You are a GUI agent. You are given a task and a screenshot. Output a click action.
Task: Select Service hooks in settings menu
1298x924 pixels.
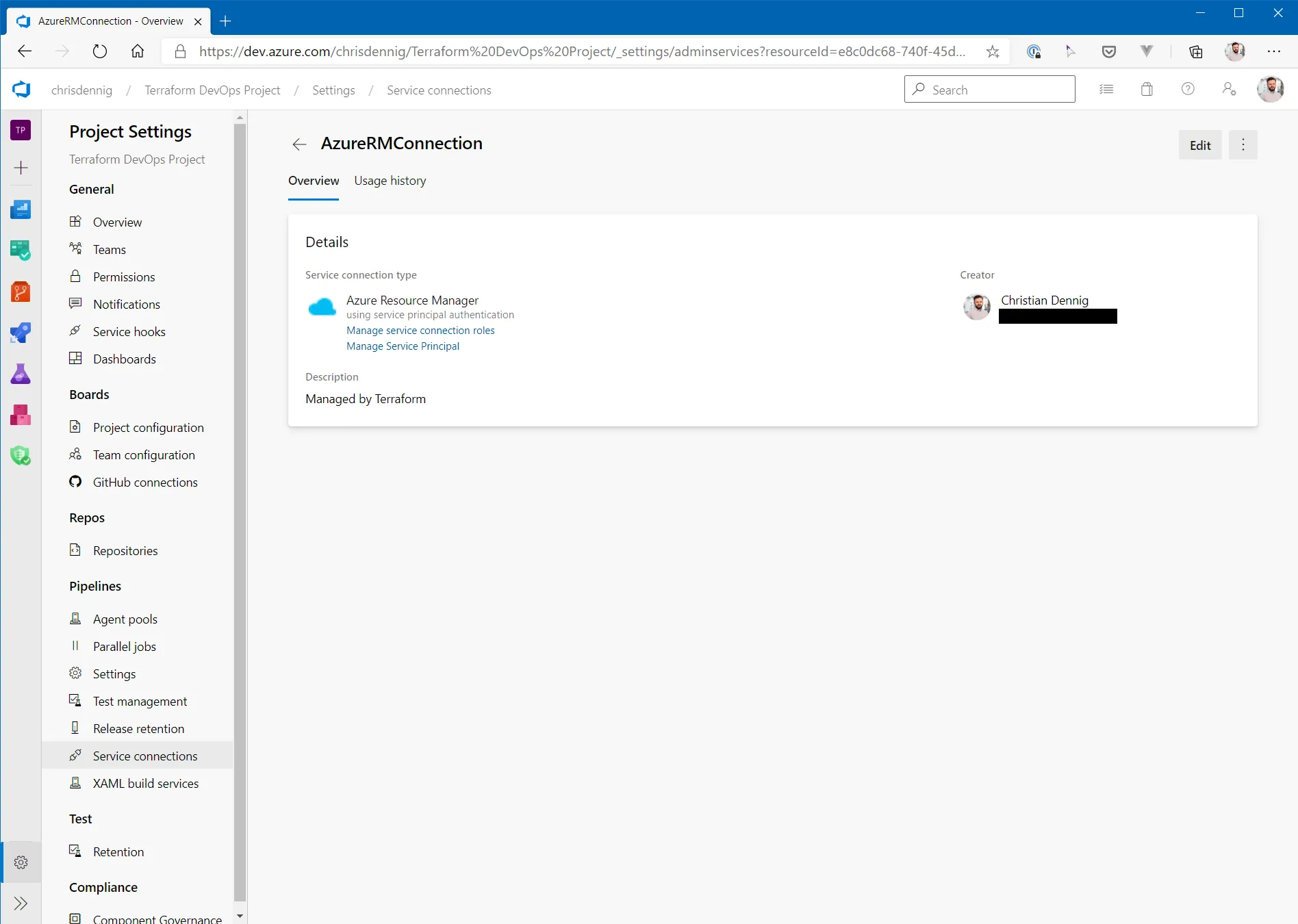pos(129,332)
